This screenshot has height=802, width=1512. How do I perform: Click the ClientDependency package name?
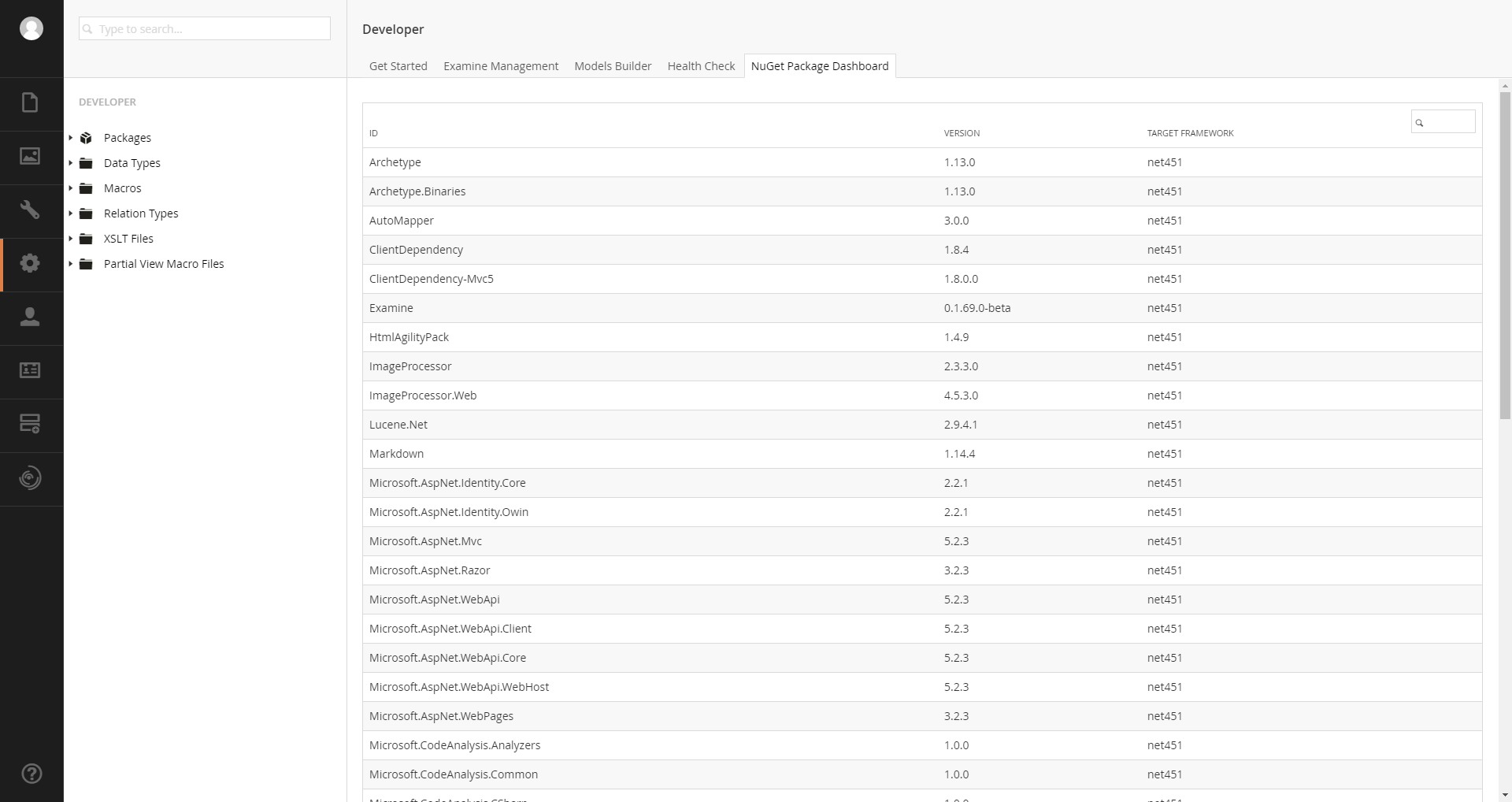click(x=416, y=250)
